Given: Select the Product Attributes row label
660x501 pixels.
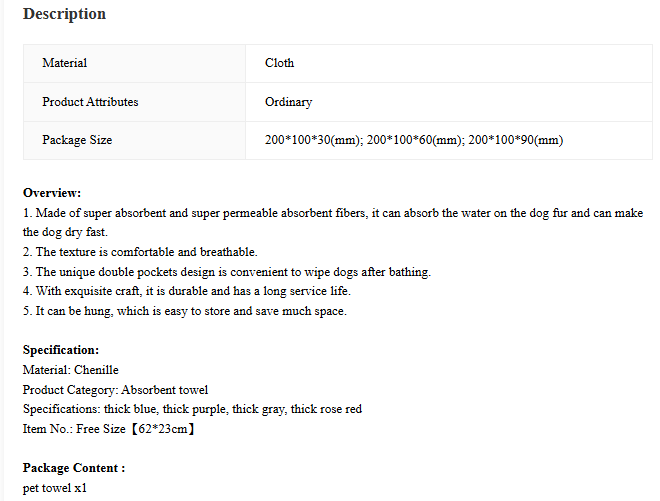Looking at the screenshot, I should [134, 102].
